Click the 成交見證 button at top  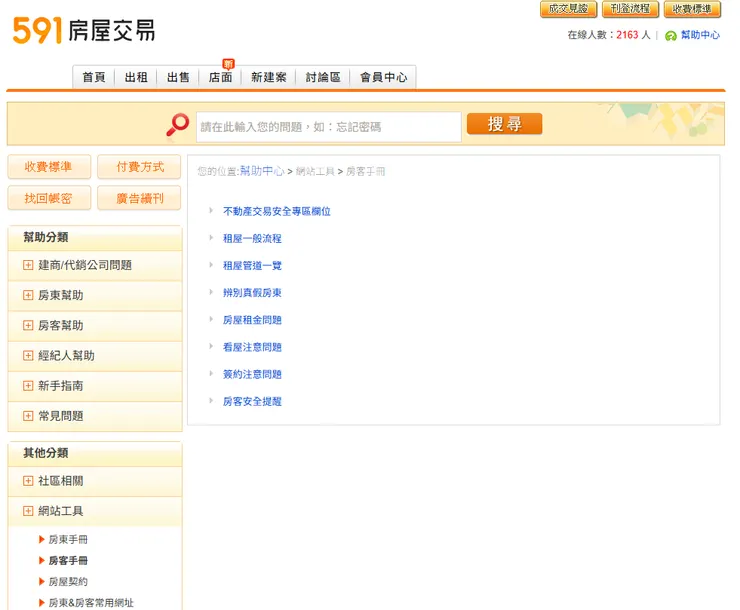pos(568,9)
